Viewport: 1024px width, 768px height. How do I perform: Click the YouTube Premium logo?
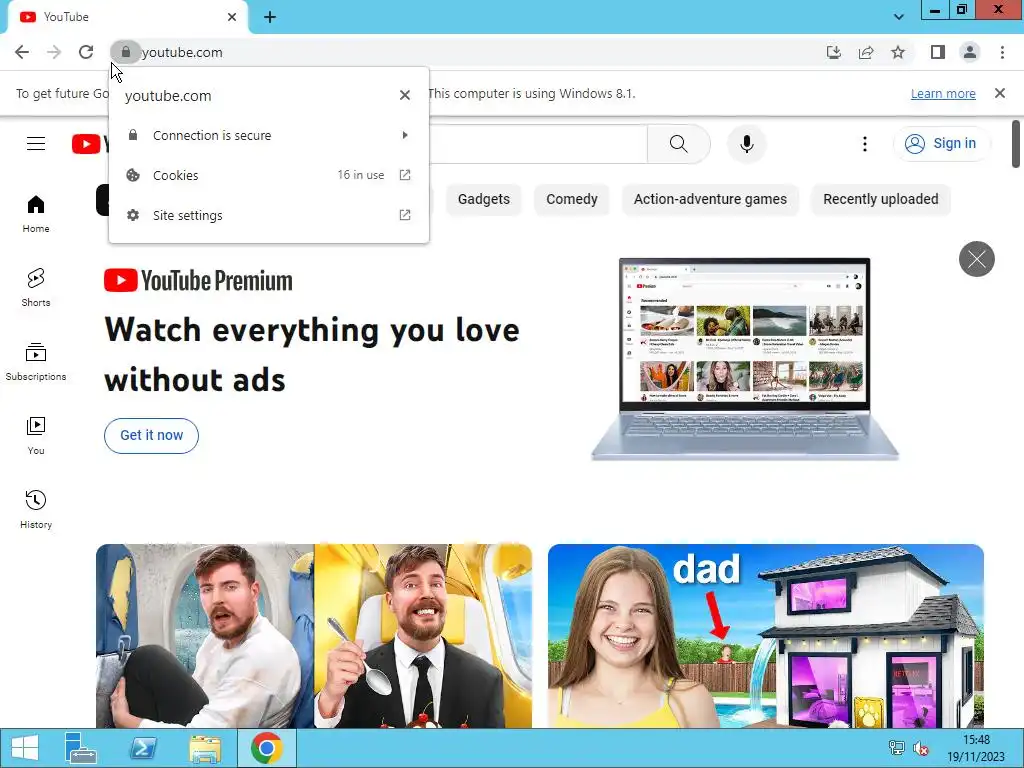[198, 281]
